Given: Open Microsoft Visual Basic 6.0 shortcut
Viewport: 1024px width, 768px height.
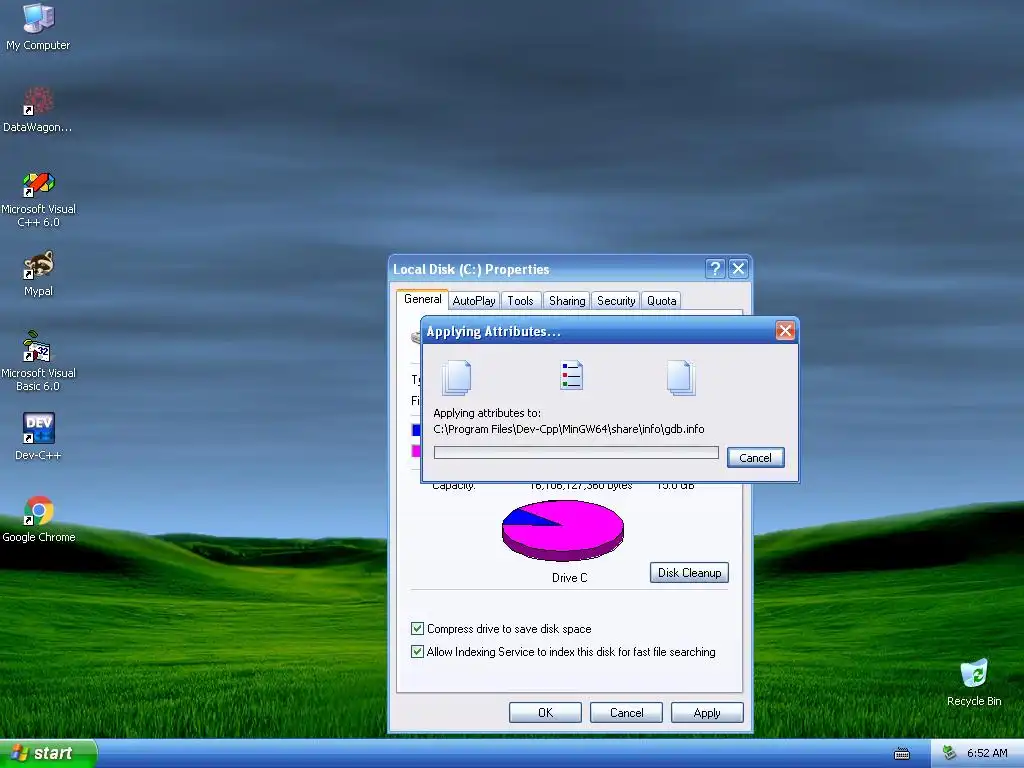Looking at the screenshot, I should click(x=38, y=361).
